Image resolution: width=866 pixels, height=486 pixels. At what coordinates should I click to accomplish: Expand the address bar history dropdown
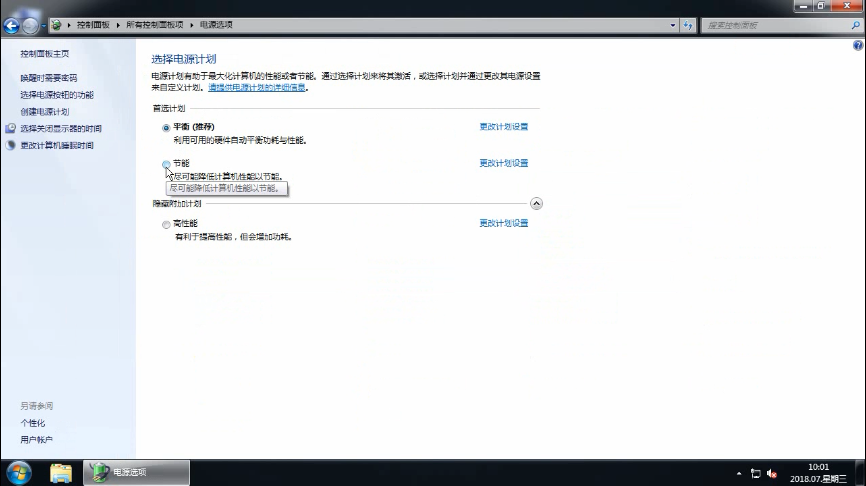click(x=672, y=25)
